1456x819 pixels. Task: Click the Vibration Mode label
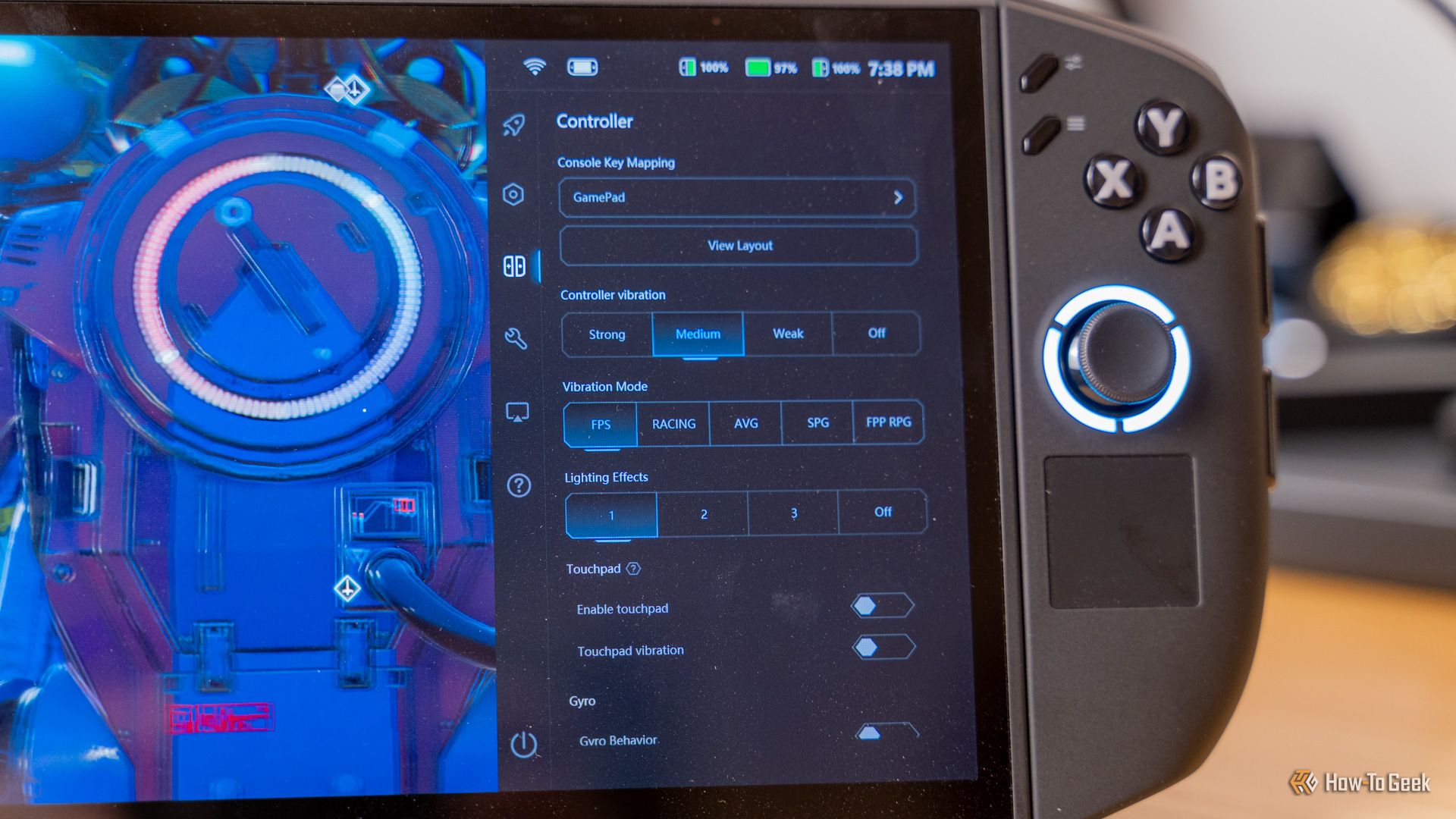(x=604, y=387)
